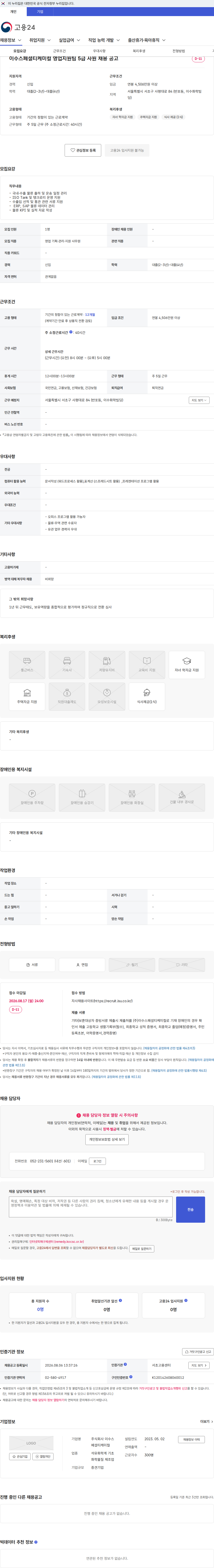Select the 우대사항 section tab
The width and height of the screenshot is (214, 1568).
pos(99,51)
